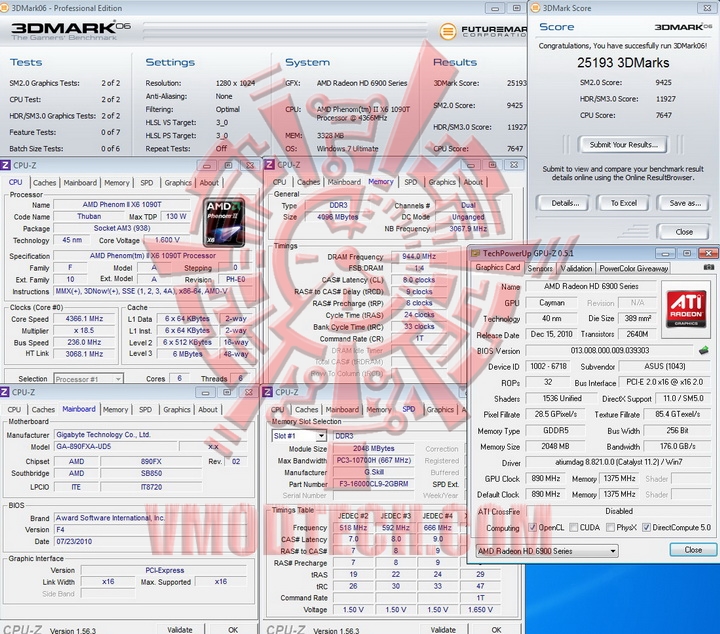Click the Bandwidth 176.0 GB/s field
Image resolution: width=720 pixels, height=634 pixels.
click(677, 446)
